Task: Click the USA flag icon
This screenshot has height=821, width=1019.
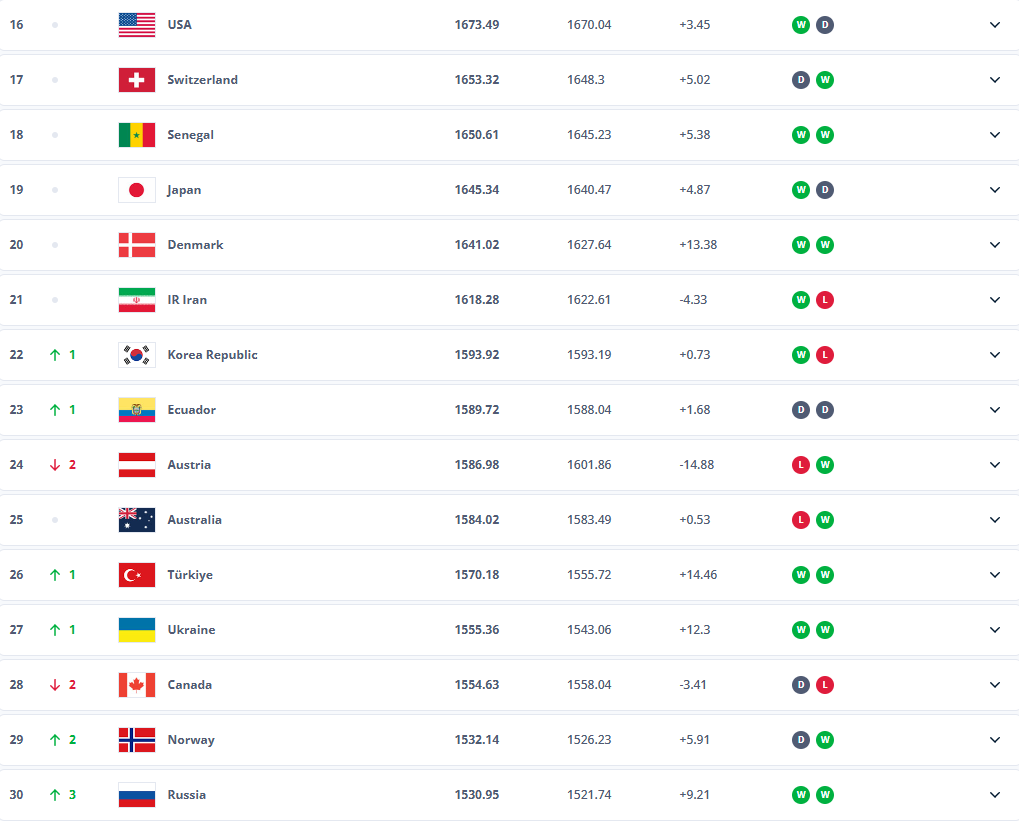Action: (137, 25)
